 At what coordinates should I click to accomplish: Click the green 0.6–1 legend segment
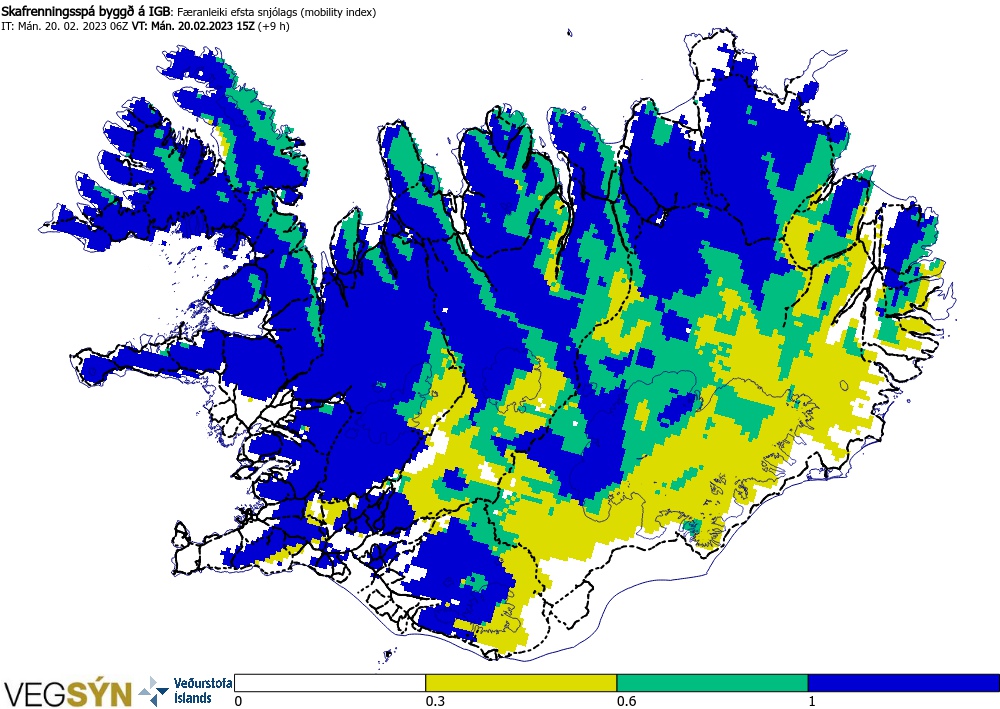(x=712, y=683)
